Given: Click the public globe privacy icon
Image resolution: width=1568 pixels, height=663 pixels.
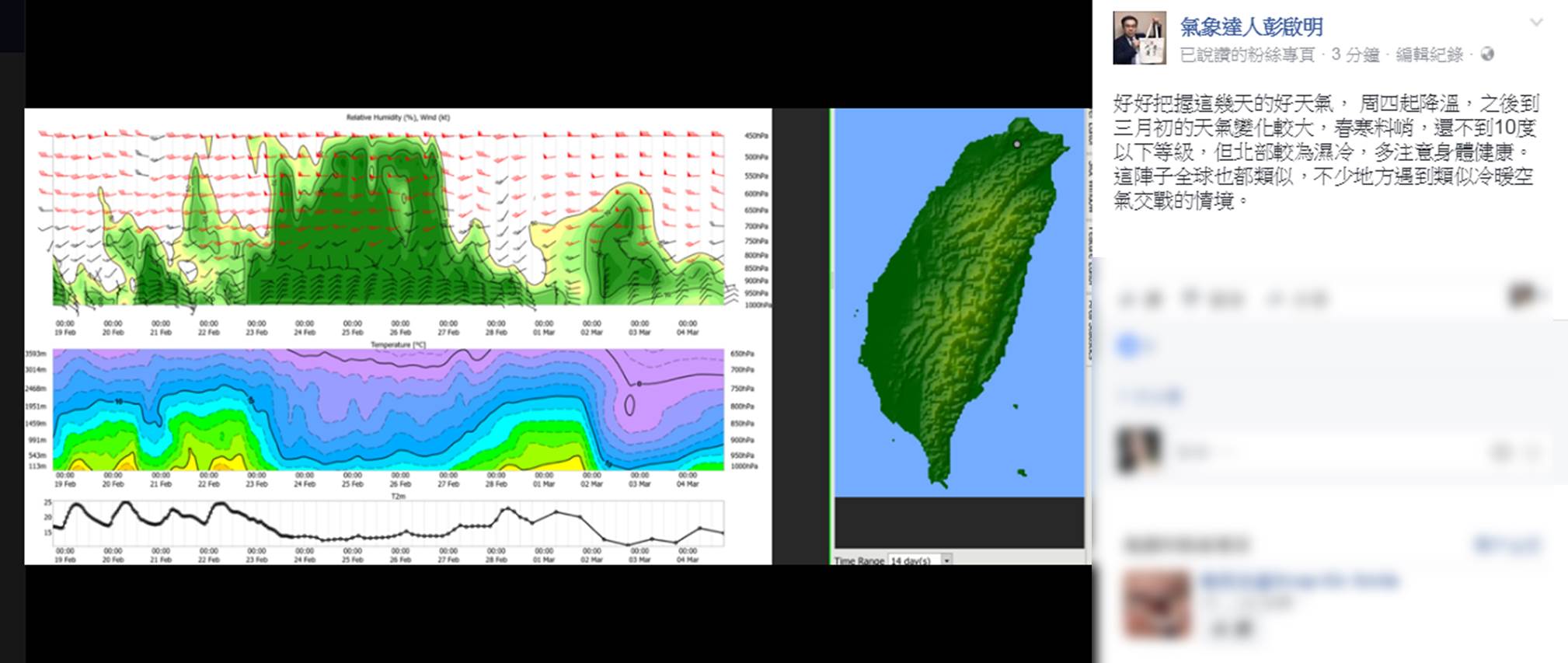Looking at the screenshot, I should coord(1487,54).
